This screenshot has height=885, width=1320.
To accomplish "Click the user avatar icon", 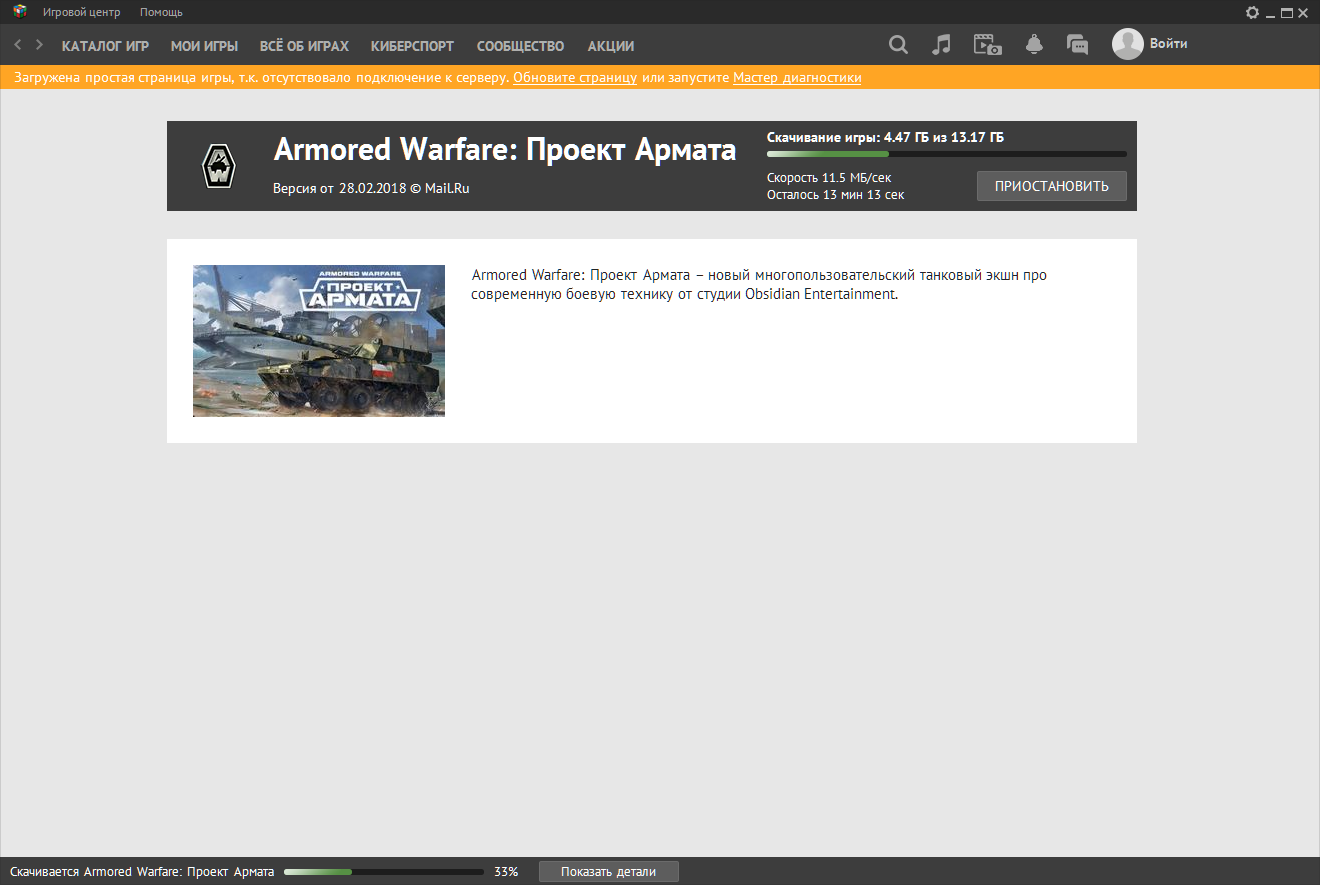I will tap(1127, 44).
